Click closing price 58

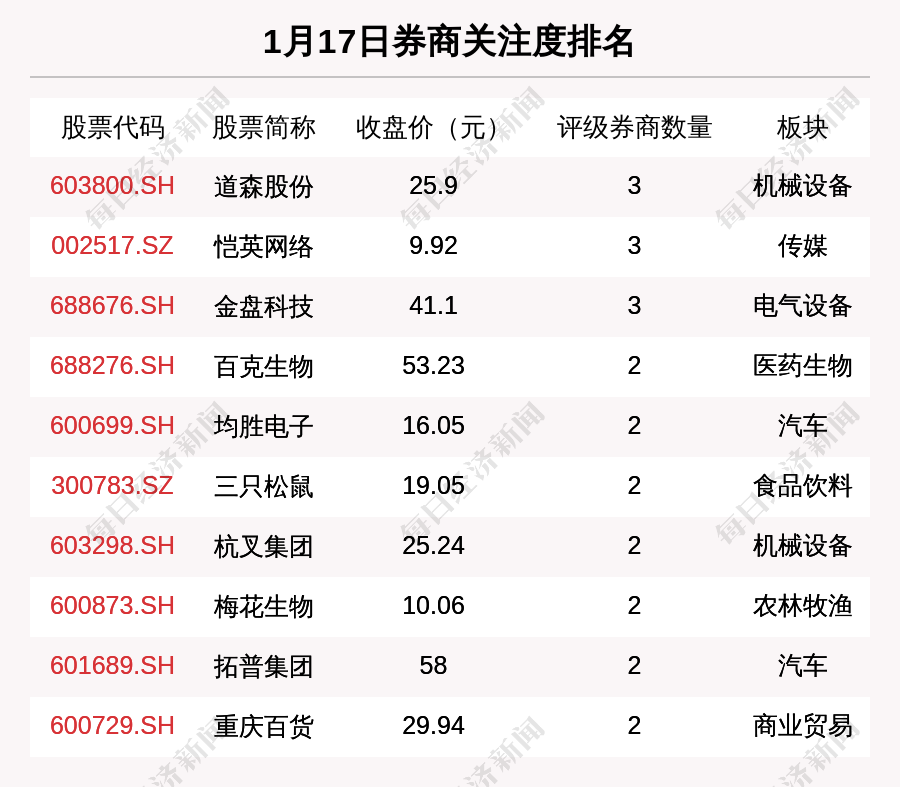tap(433, 666)
